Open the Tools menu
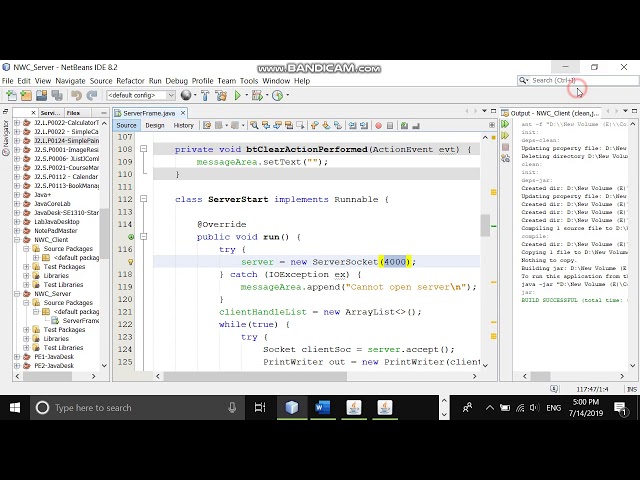 tap(249, 81)
